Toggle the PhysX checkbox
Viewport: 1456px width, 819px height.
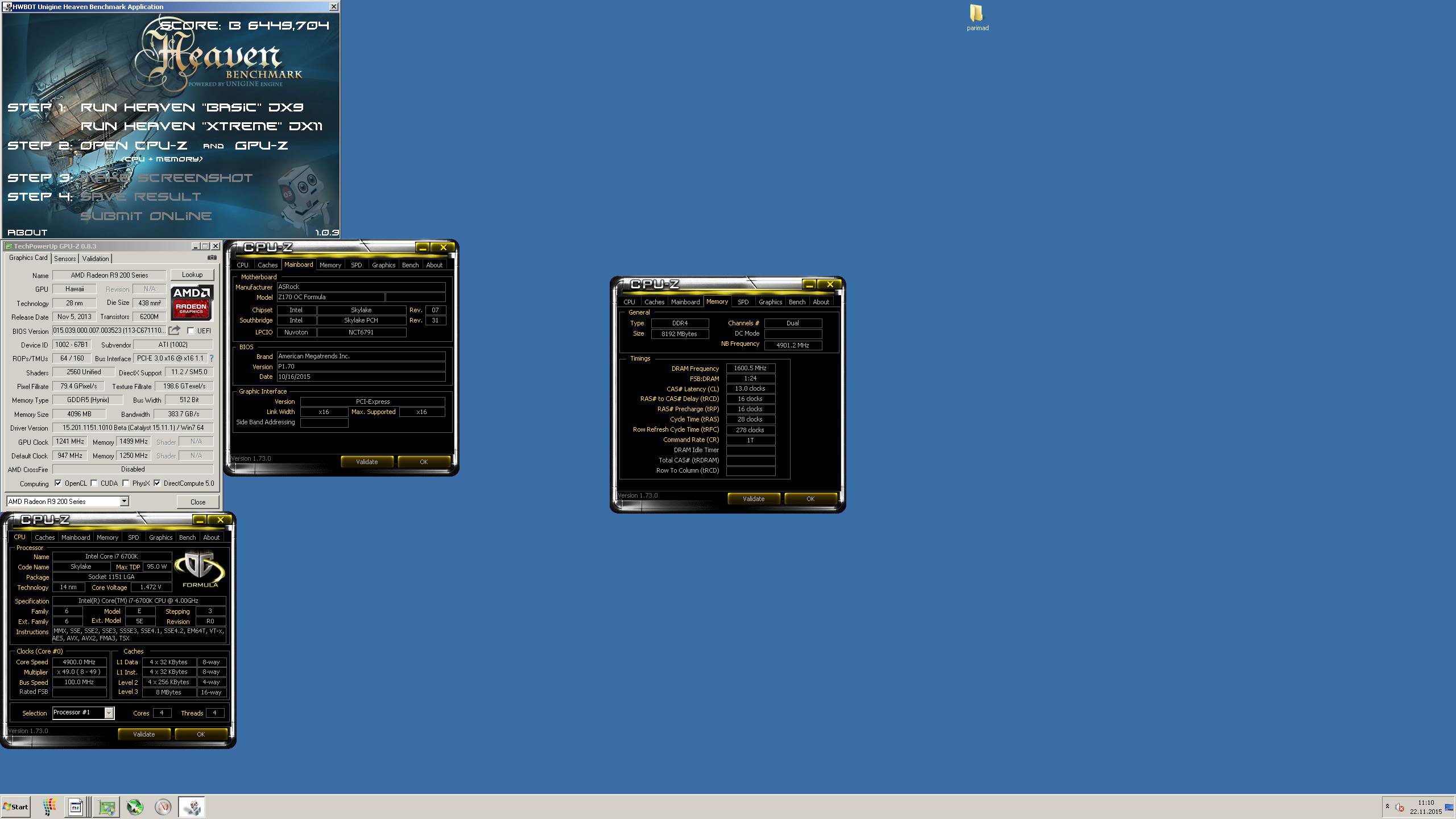[x=126, y=483]
